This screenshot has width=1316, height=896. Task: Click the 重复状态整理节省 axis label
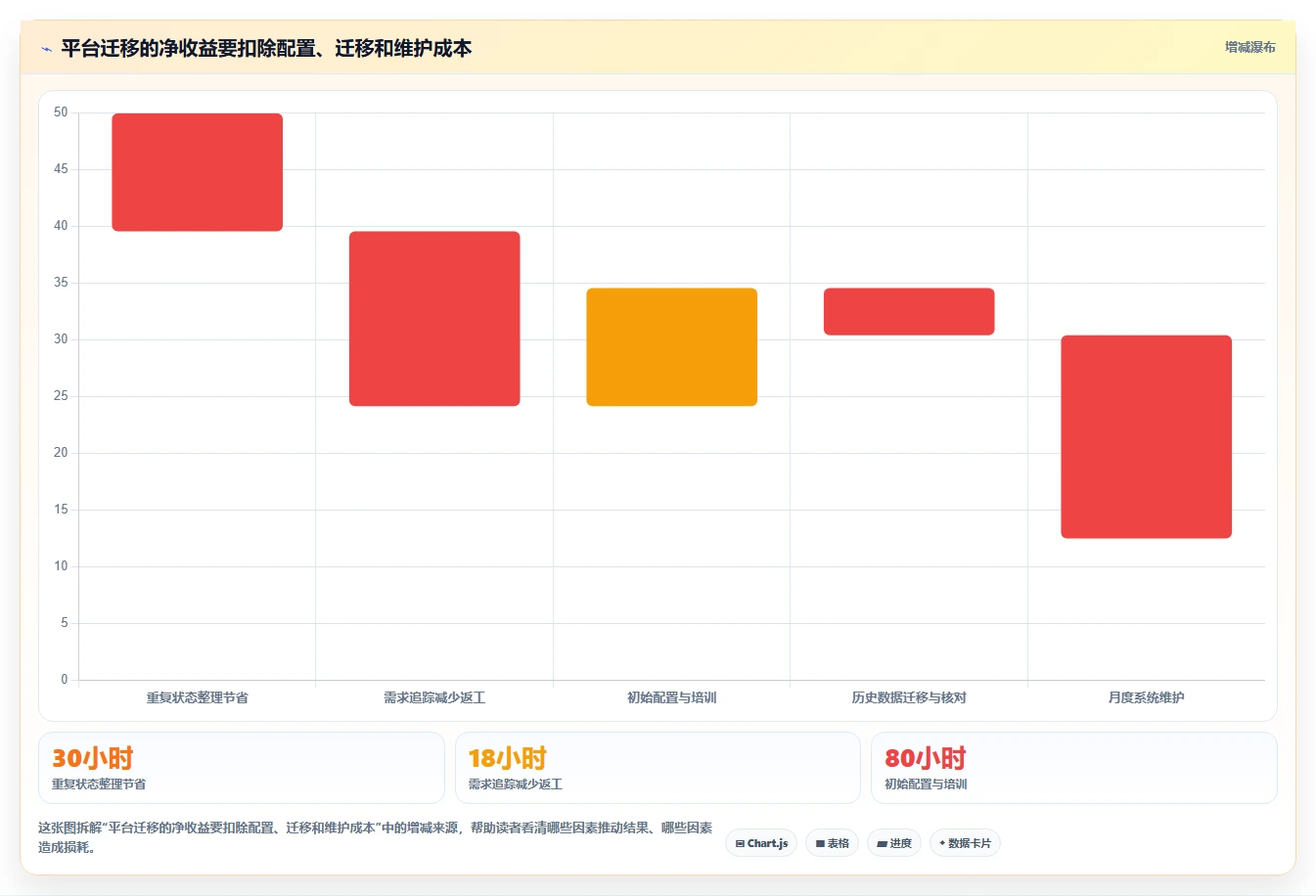tap(198, 697)
